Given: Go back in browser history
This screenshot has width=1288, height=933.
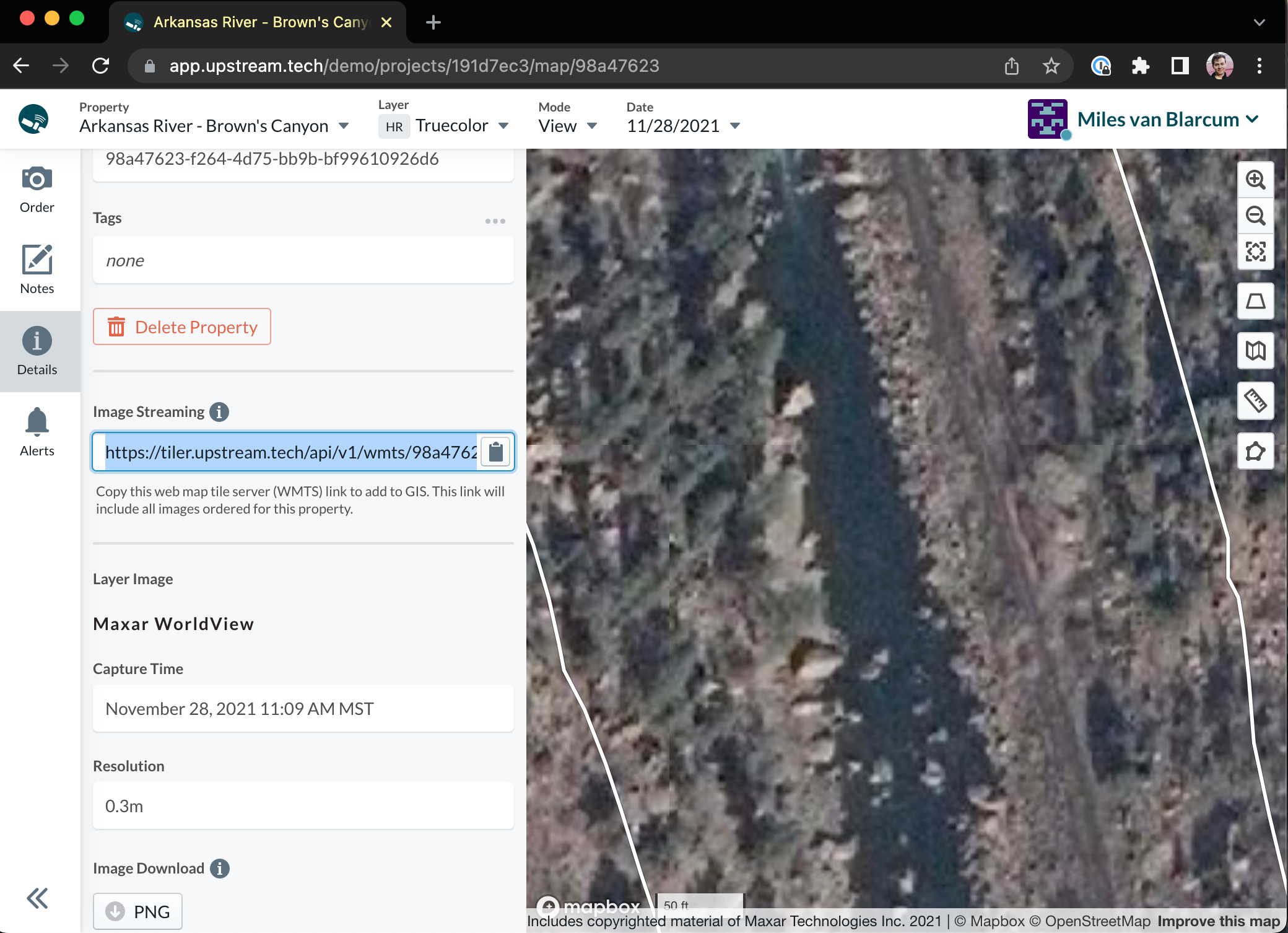Looking at the screenshot, I should tap(22, 66).
